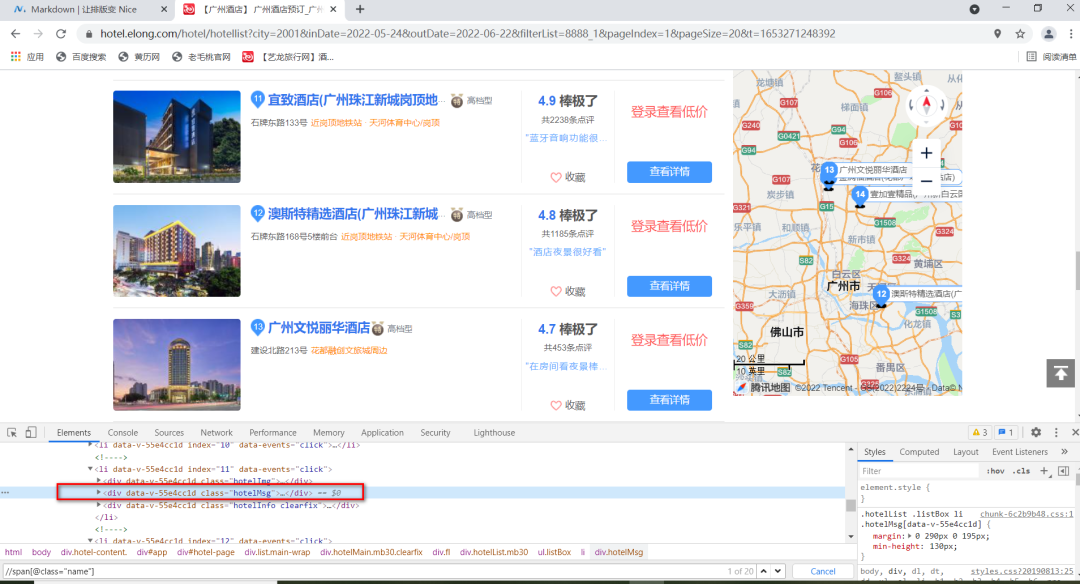The width and height of the screenshot is (1080, 584).
Task: Click the DevTools warnings badge showing 3
Action: pyautogui.click(x=979, y=432)
